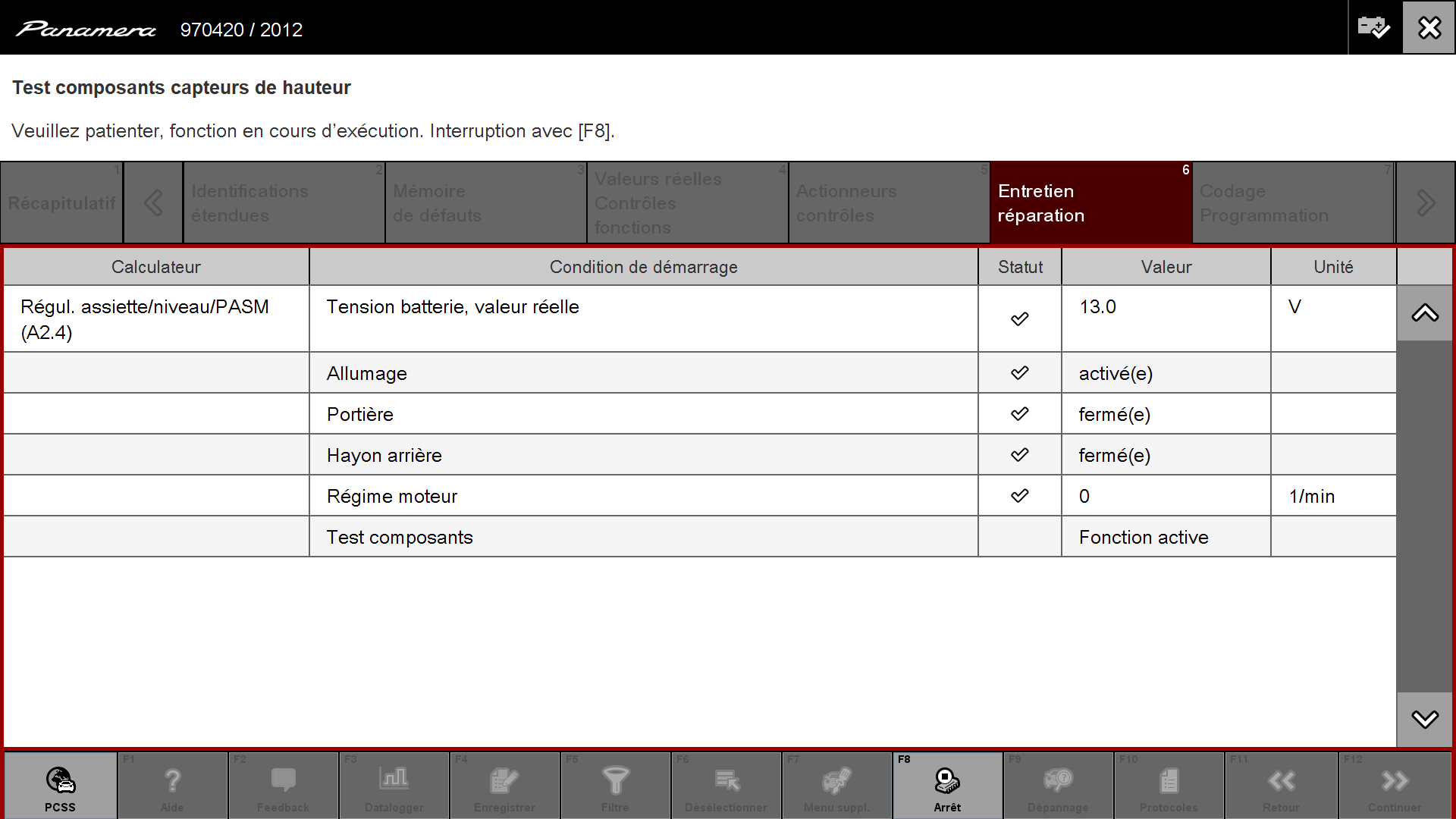Open Menu suppl. additional menu

point(836,786)
